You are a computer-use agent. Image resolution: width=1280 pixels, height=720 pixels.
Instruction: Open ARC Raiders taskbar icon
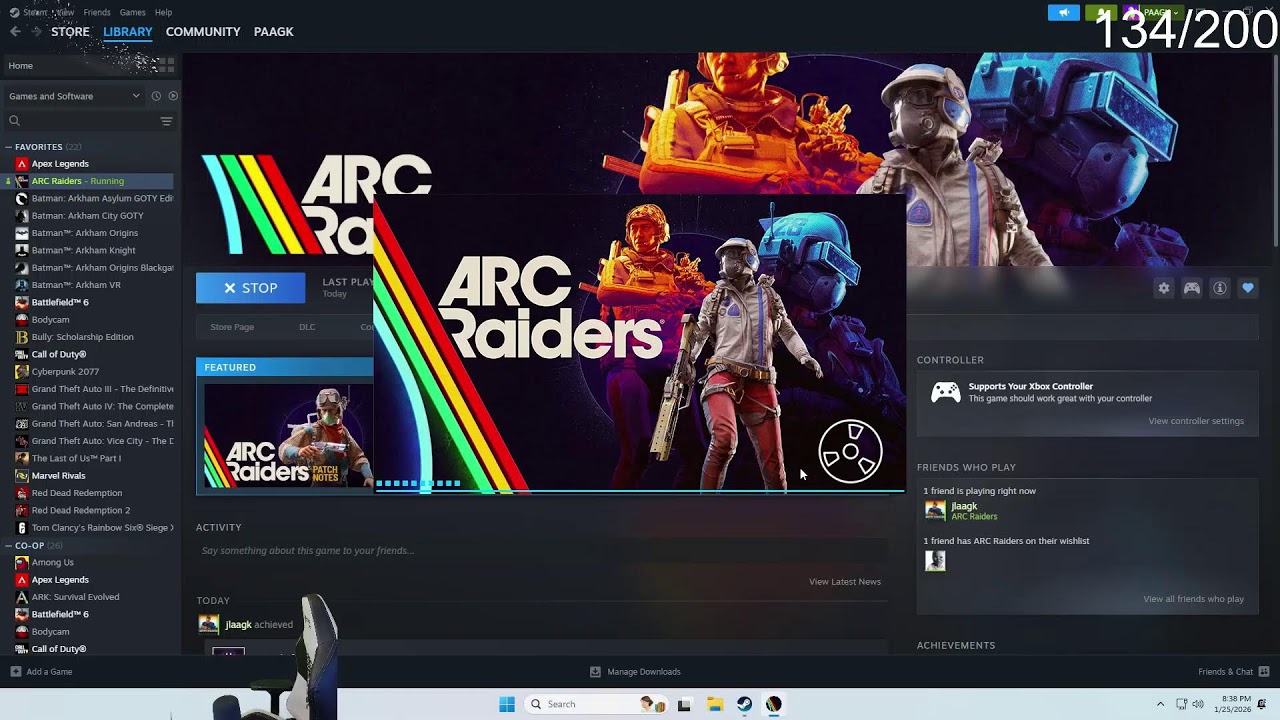[774, 704]
